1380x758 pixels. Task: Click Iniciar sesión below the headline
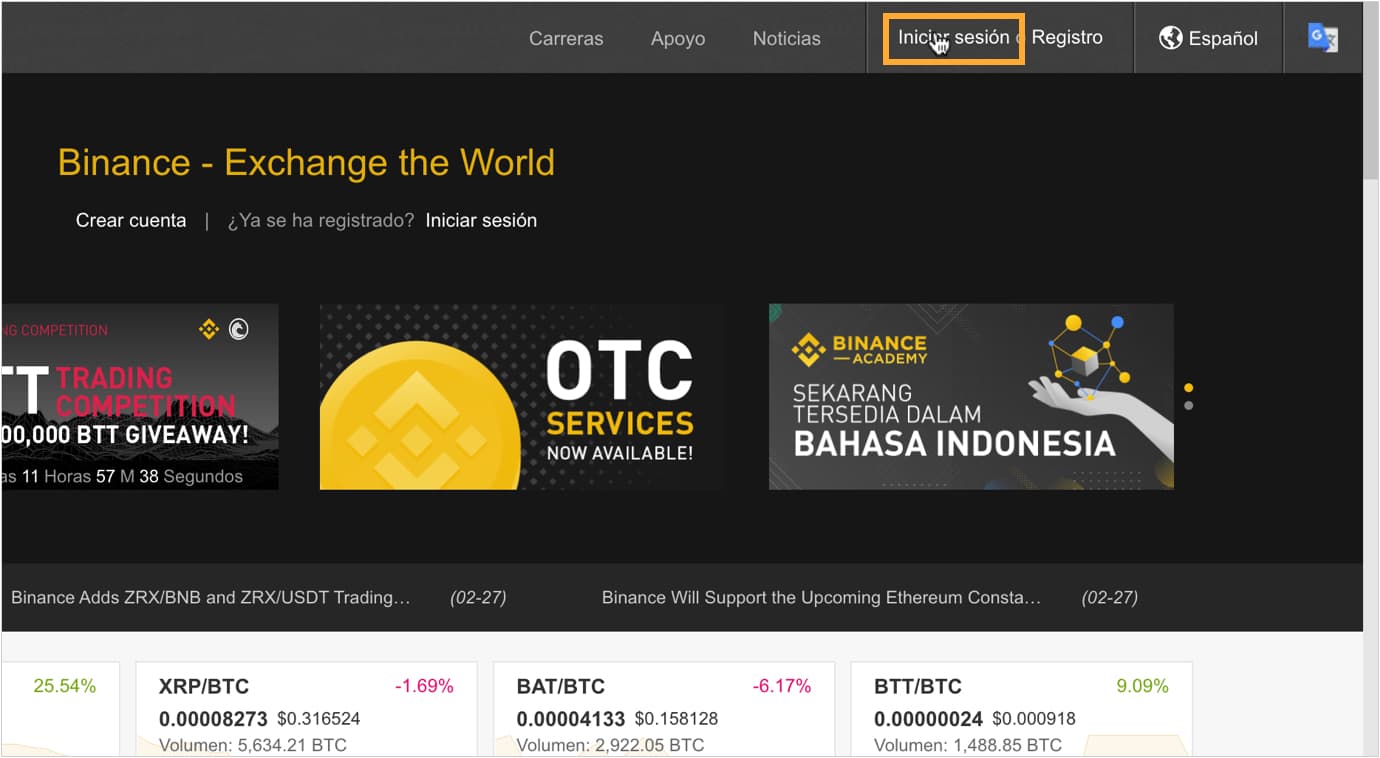pos(481,220)
